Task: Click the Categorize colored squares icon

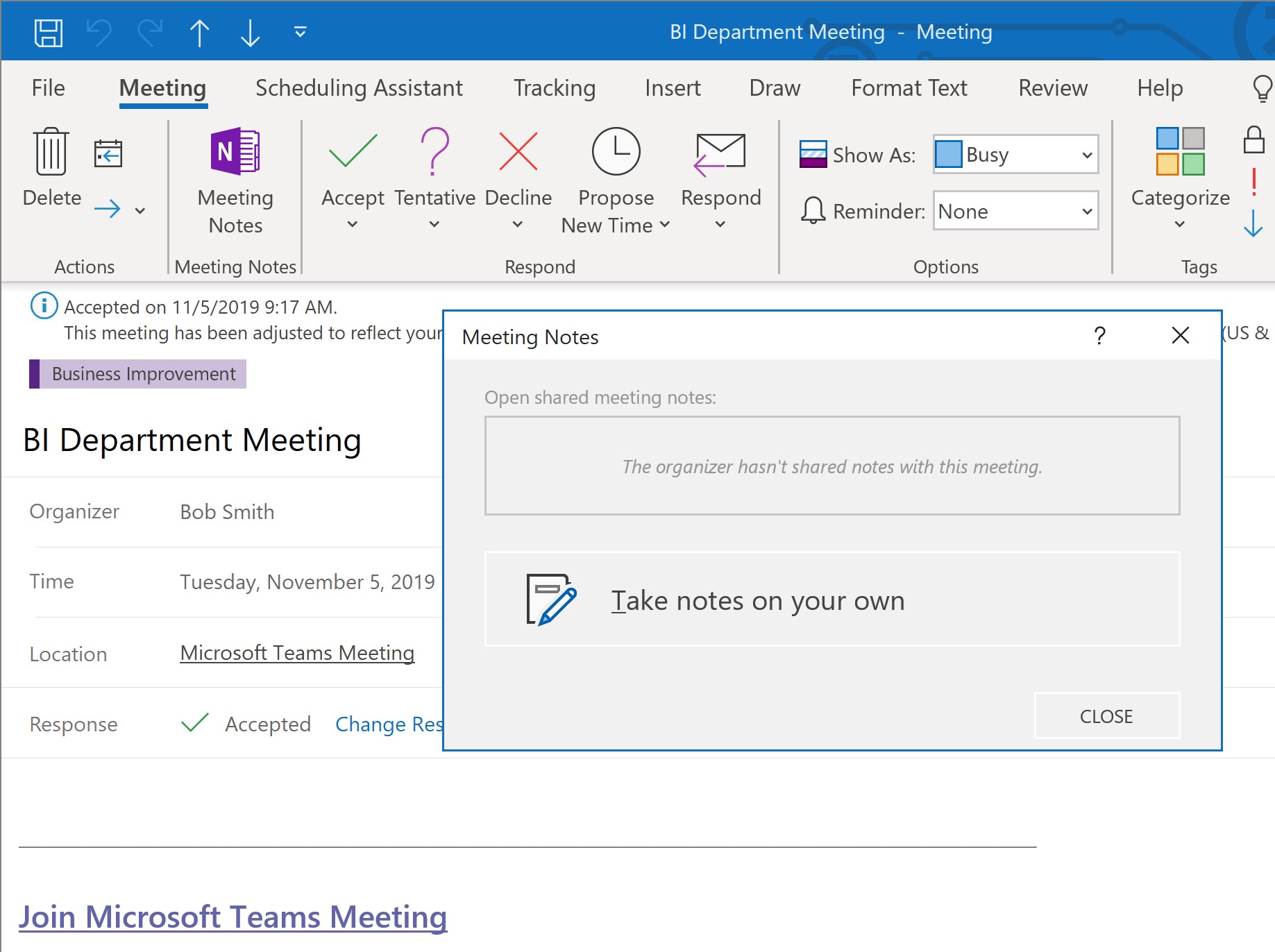Action: [1180, 151]
